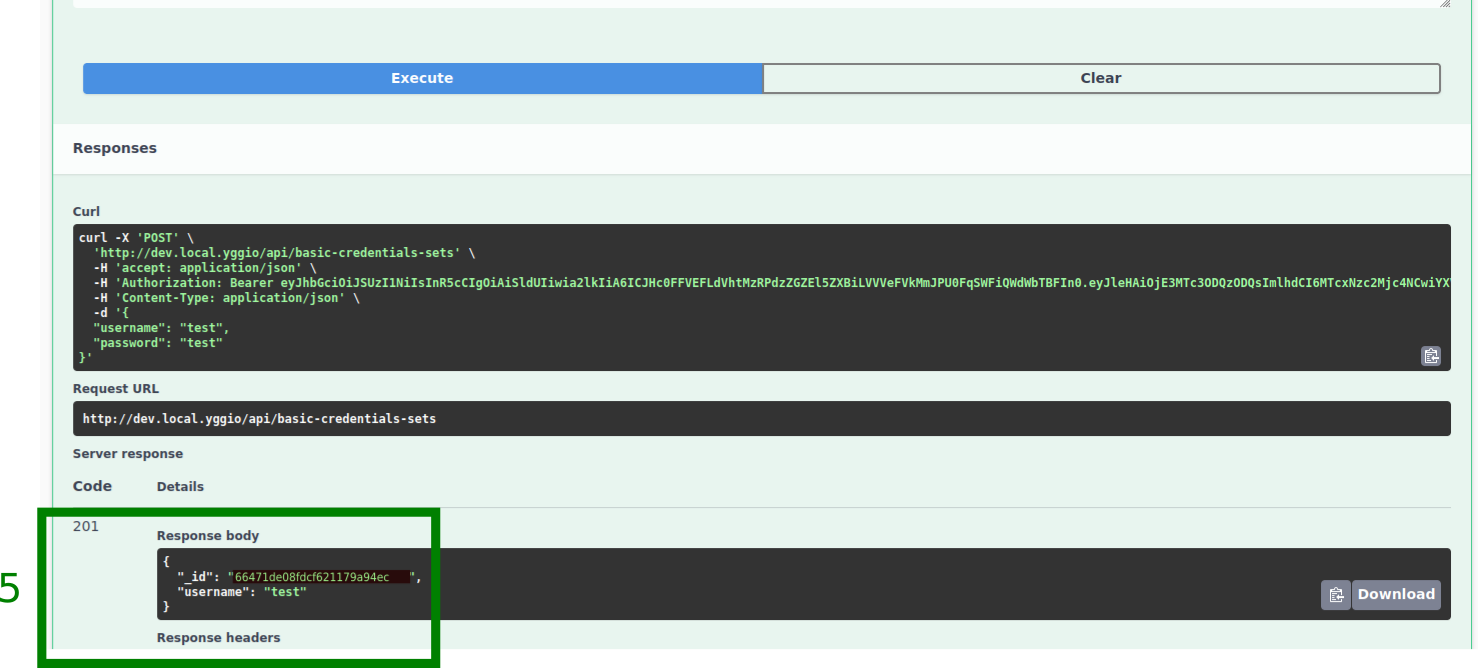Click the "username": "test" response line
The height and width of the screenshot is (668, 1478).
click(x=242, y=592)
